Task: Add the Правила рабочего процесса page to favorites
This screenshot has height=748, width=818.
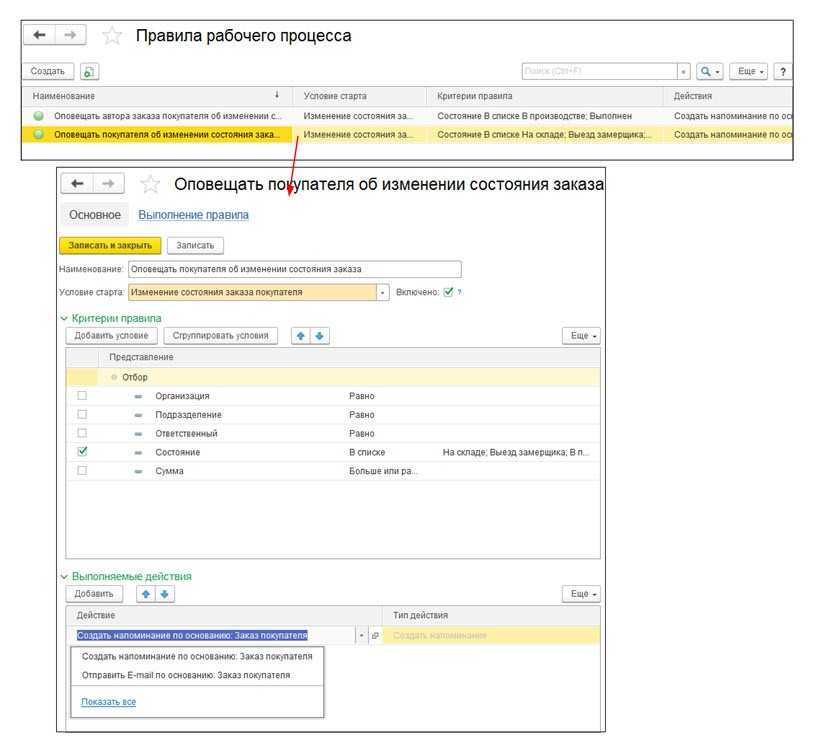Action: click(x=113, y=36)
